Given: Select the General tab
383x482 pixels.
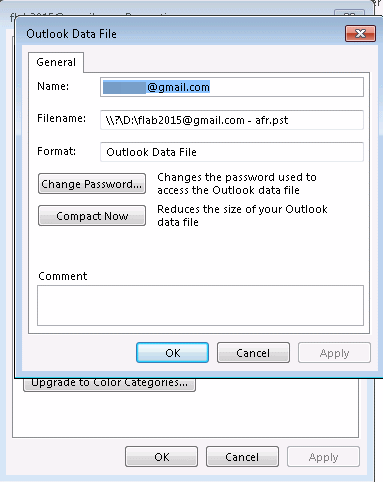Looking at the screenshot, I should [x=56, y=62].
